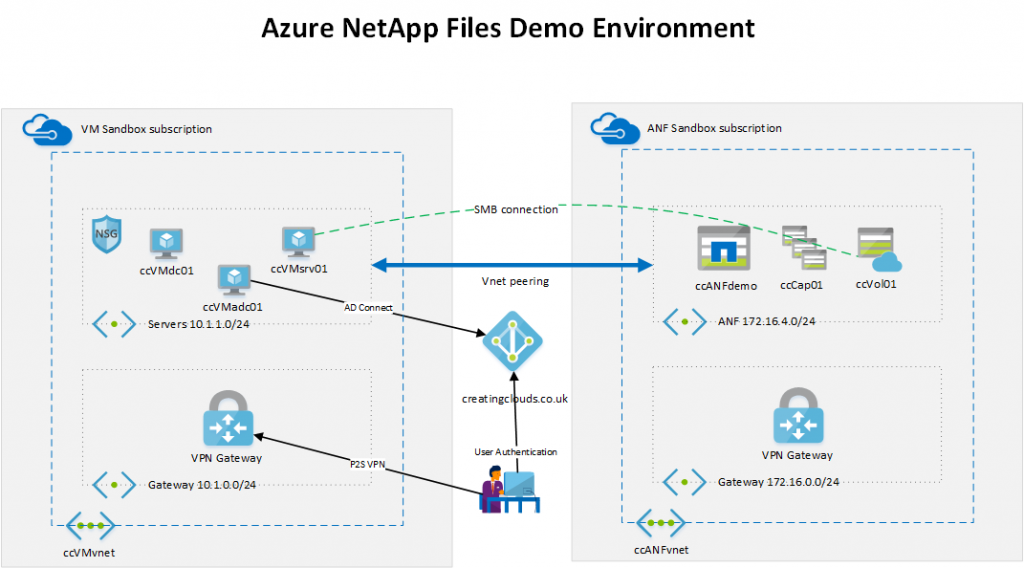
Task: Select the ccVMsrv01 virtual machine icon
Action: click(x=298, y=240)
